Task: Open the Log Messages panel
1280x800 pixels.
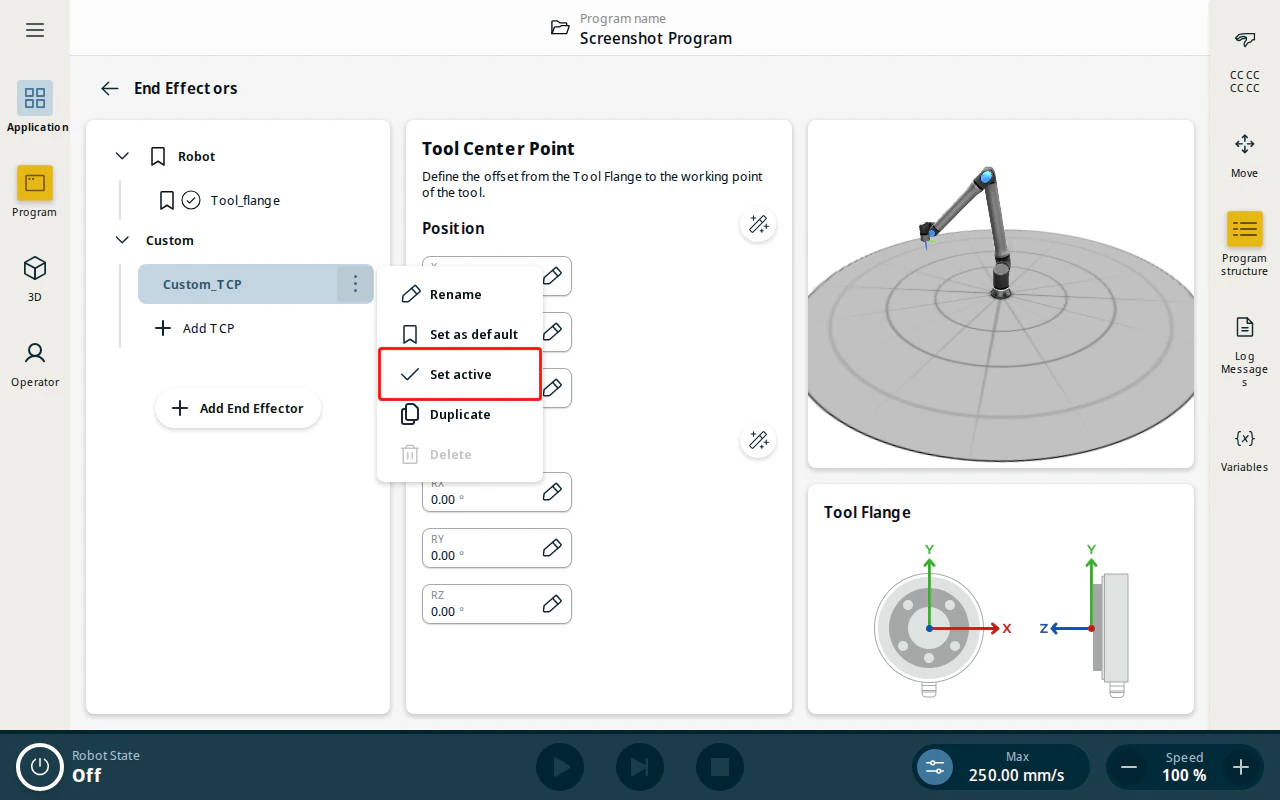Action: 1245,351
